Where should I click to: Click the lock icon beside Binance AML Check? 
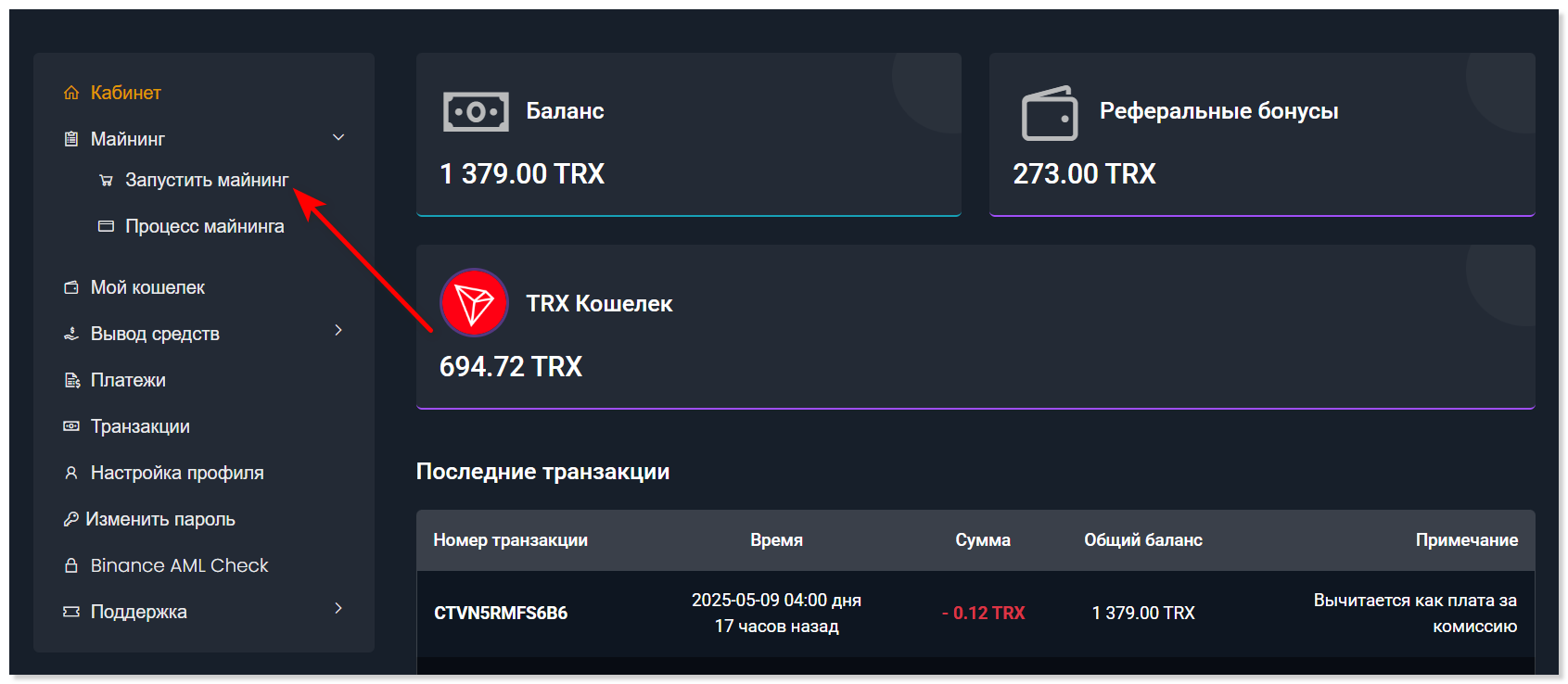[x=71, y=565]
